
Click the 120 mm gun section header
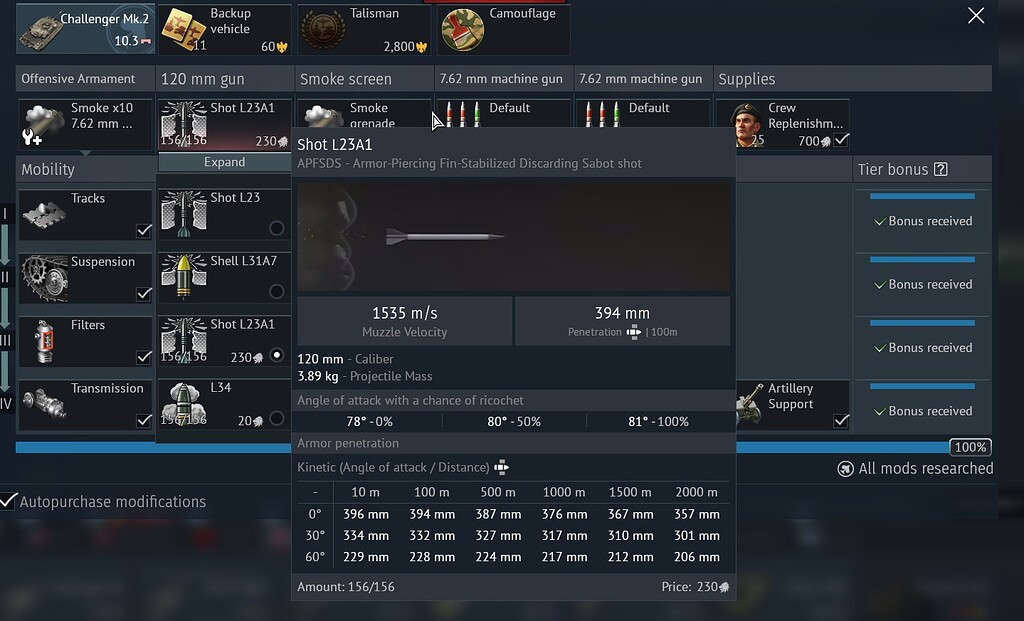222,78
